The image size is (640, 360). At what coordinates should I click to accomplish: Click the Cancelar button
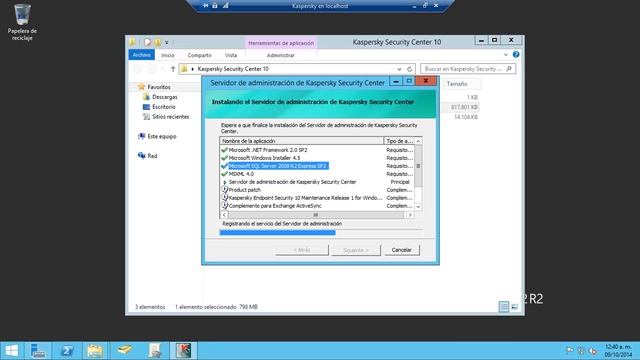point(402,250)
